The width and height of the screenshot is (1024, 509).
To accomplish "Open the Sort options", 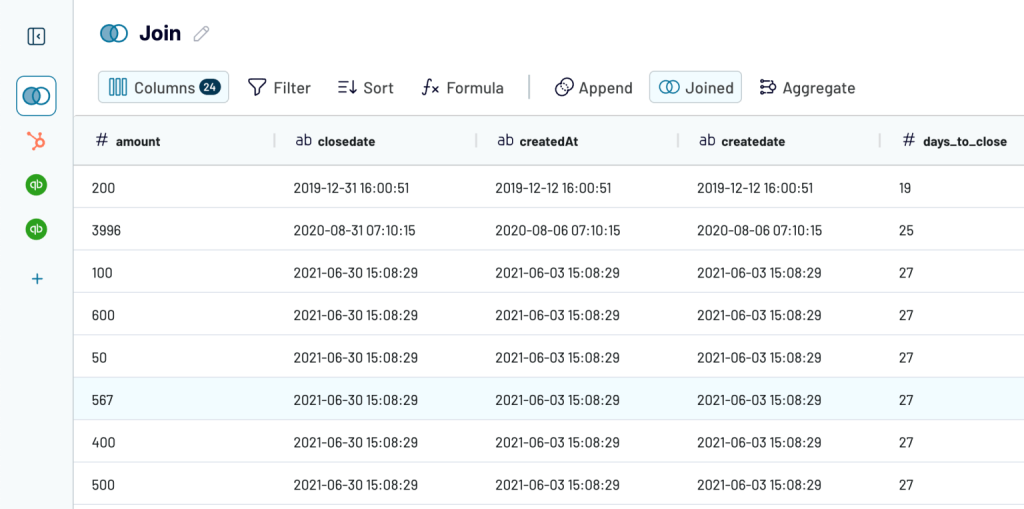I will 365,87.
